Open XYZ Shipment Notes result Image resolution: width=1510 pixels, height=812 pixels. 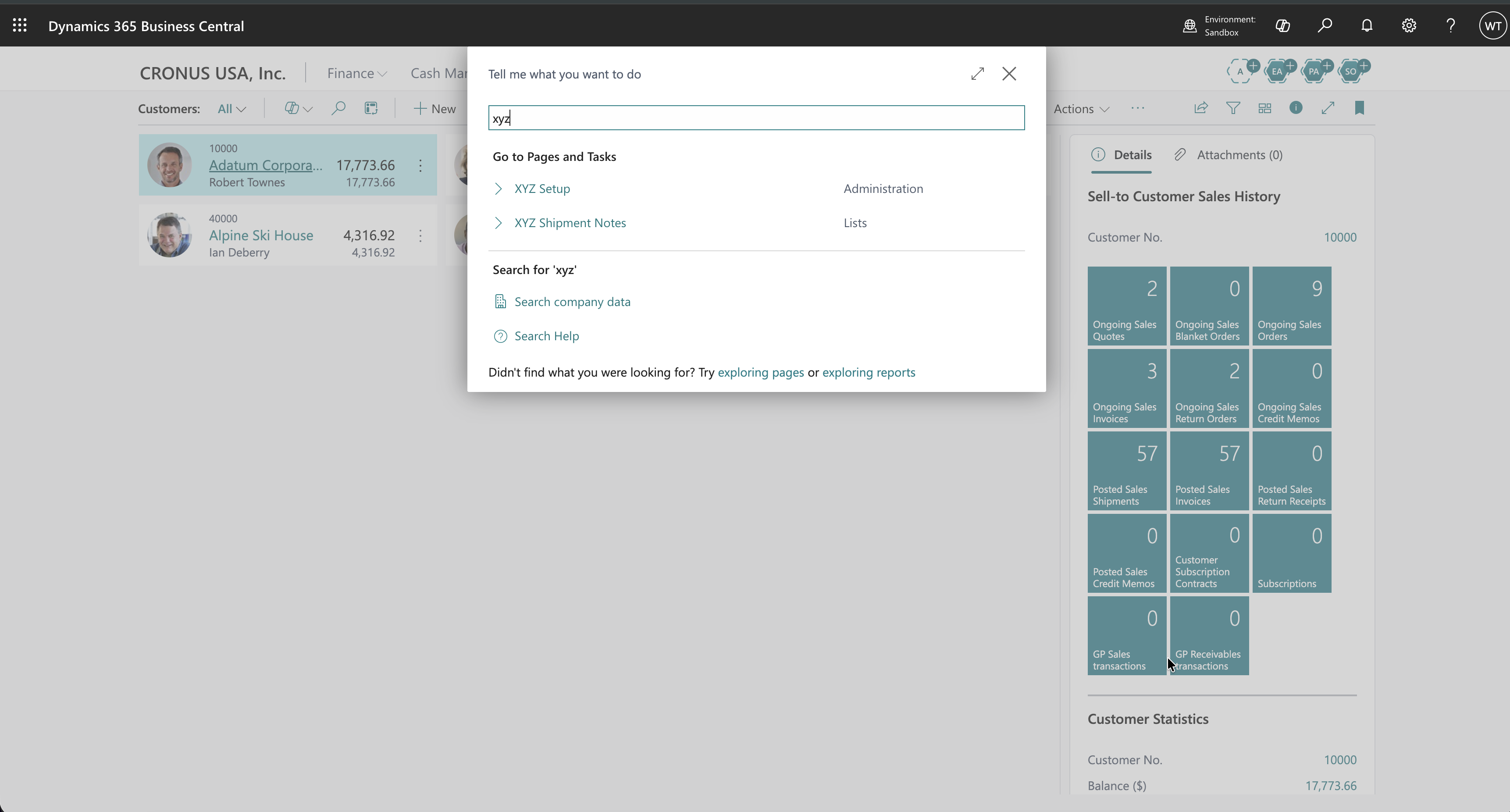(570, 223)
